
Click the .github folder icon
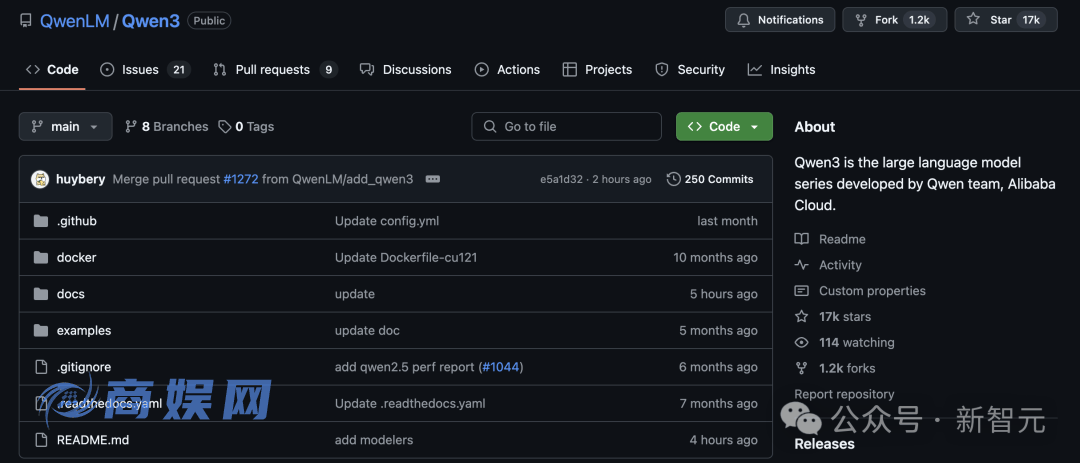tap(41, 221)
